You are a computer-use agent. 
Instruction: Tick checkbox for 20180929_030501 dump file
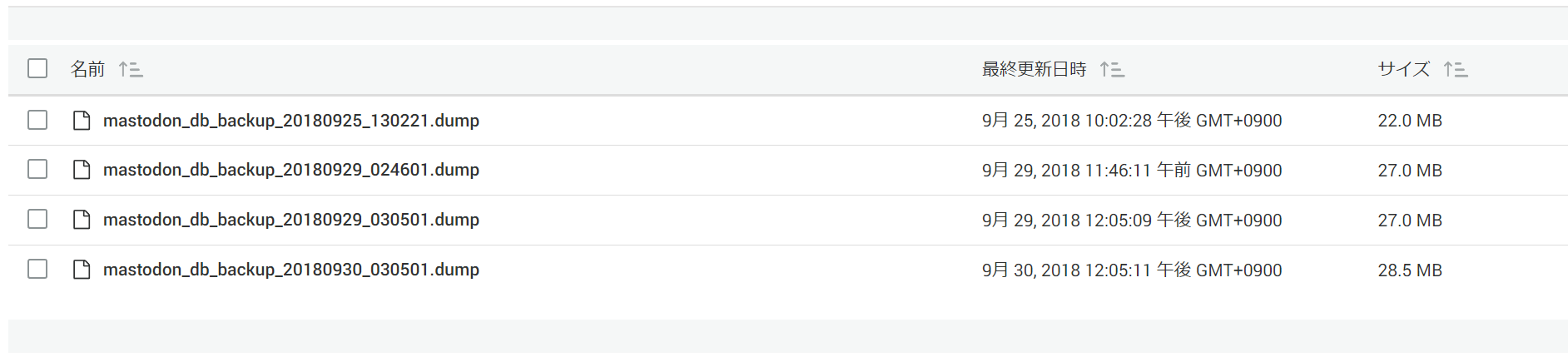point(37,219)
